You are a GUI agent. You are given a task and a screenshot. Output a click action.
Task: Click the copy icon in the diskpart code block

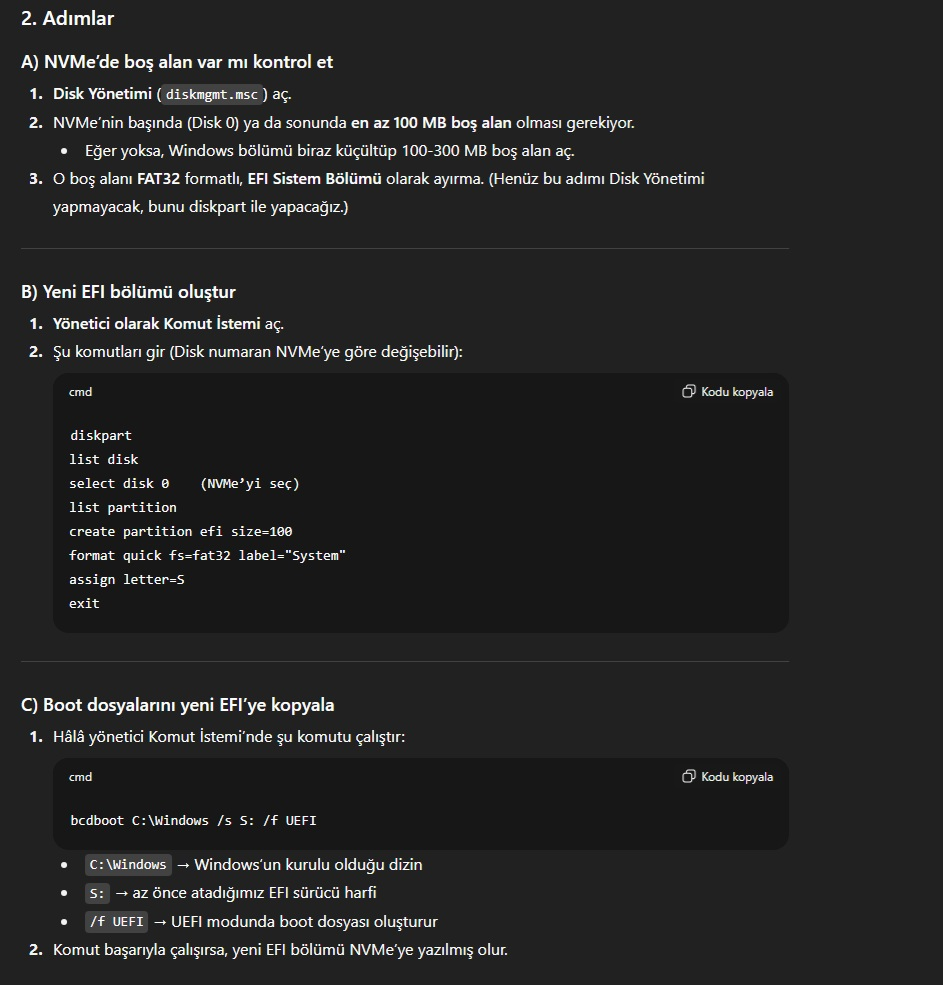689,391
